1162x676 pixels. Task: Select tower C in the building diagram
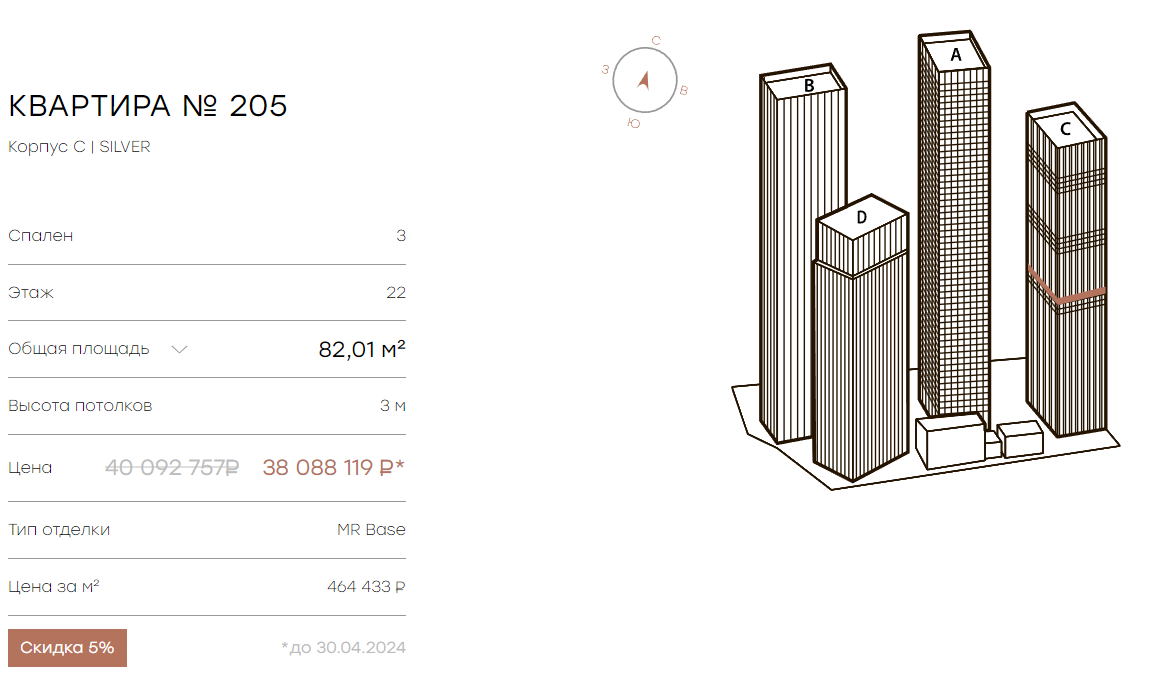point(1066,271)
